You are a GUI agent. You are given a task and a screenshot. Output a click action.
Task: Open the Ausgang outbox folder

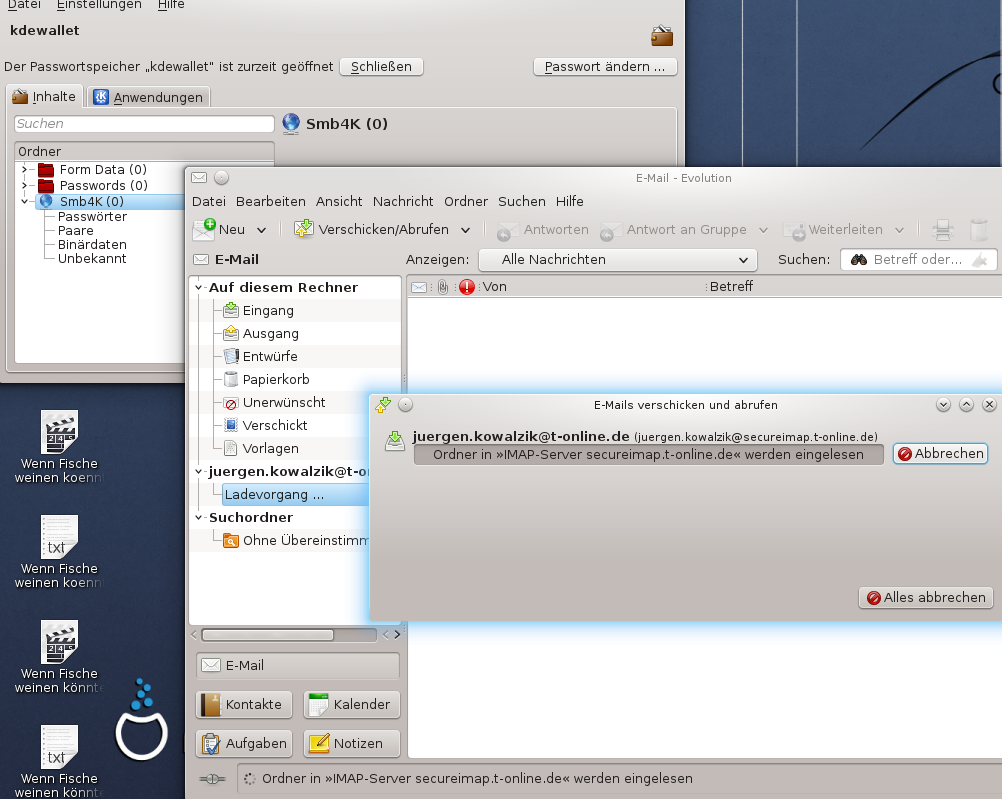click(270, 334)
